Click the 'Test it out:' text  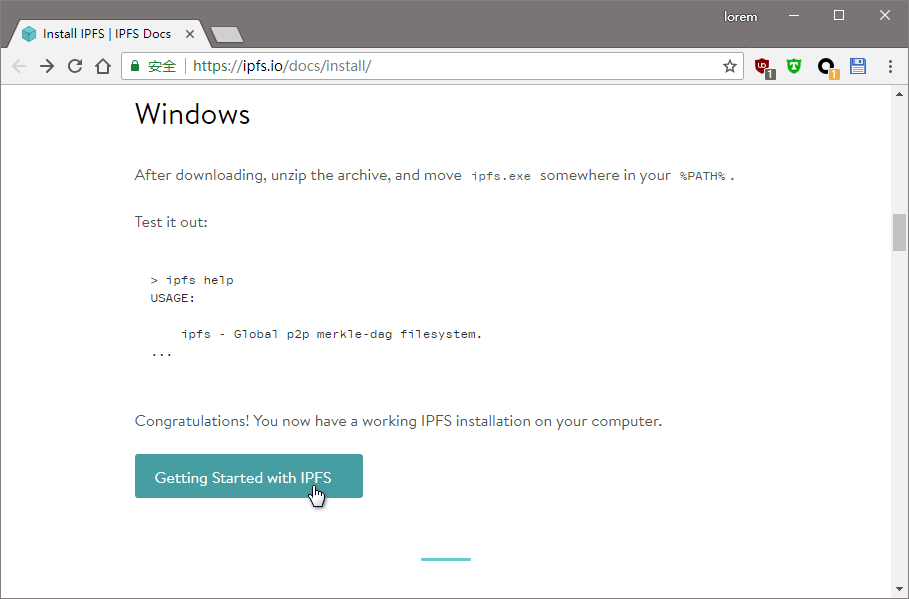tap(171, 222)
